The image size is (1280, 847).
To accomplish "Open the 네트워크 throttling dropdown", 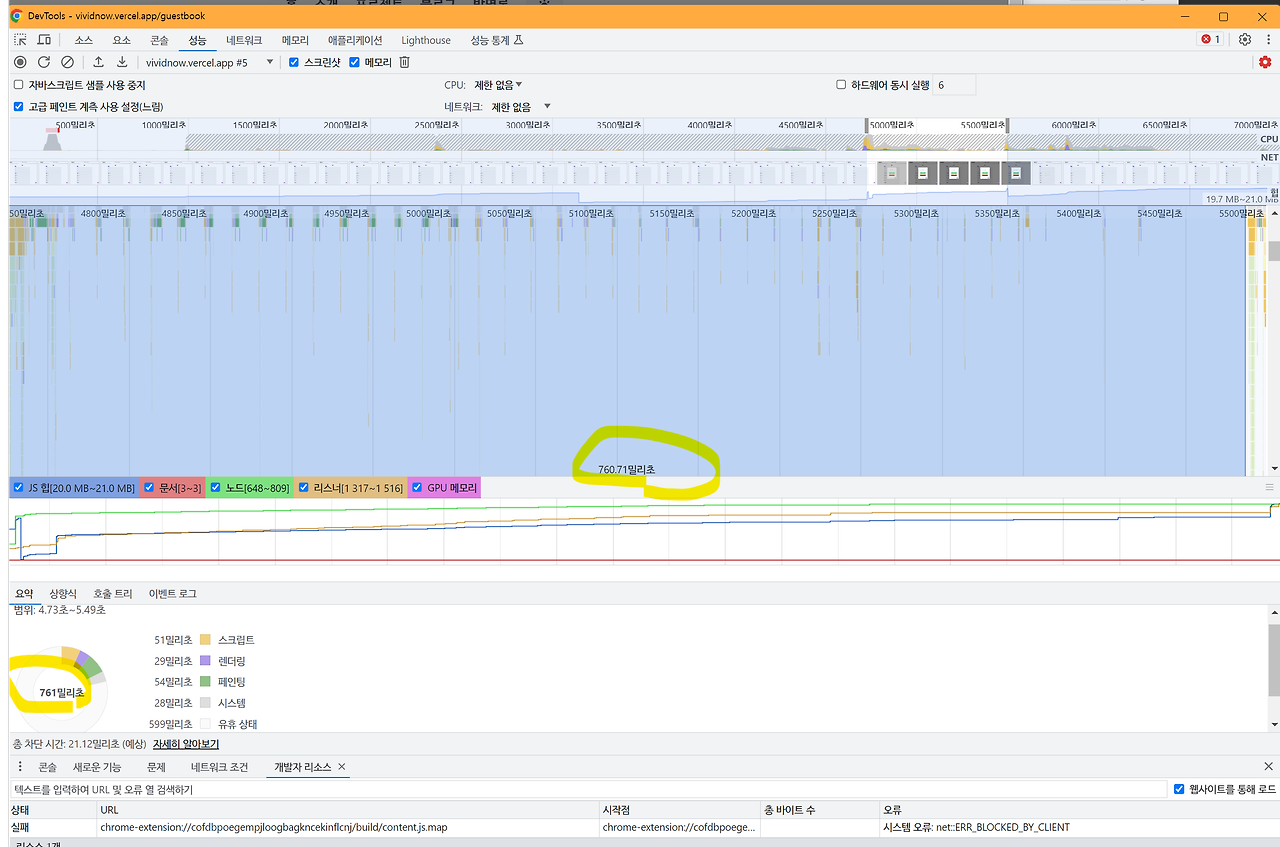I will click(521, 106).
